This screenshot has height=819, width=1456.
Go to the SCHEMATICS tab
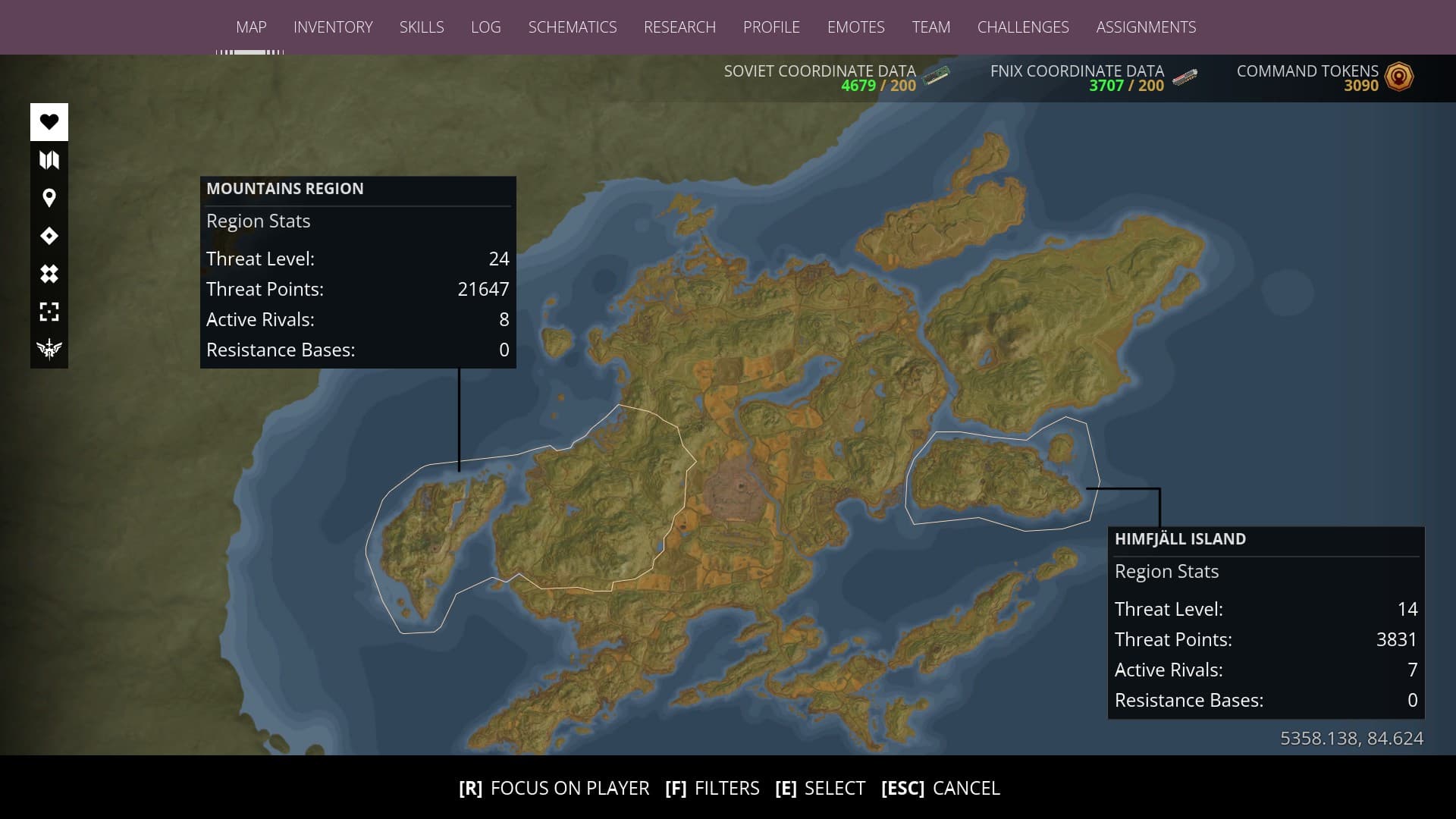[573, 27]
